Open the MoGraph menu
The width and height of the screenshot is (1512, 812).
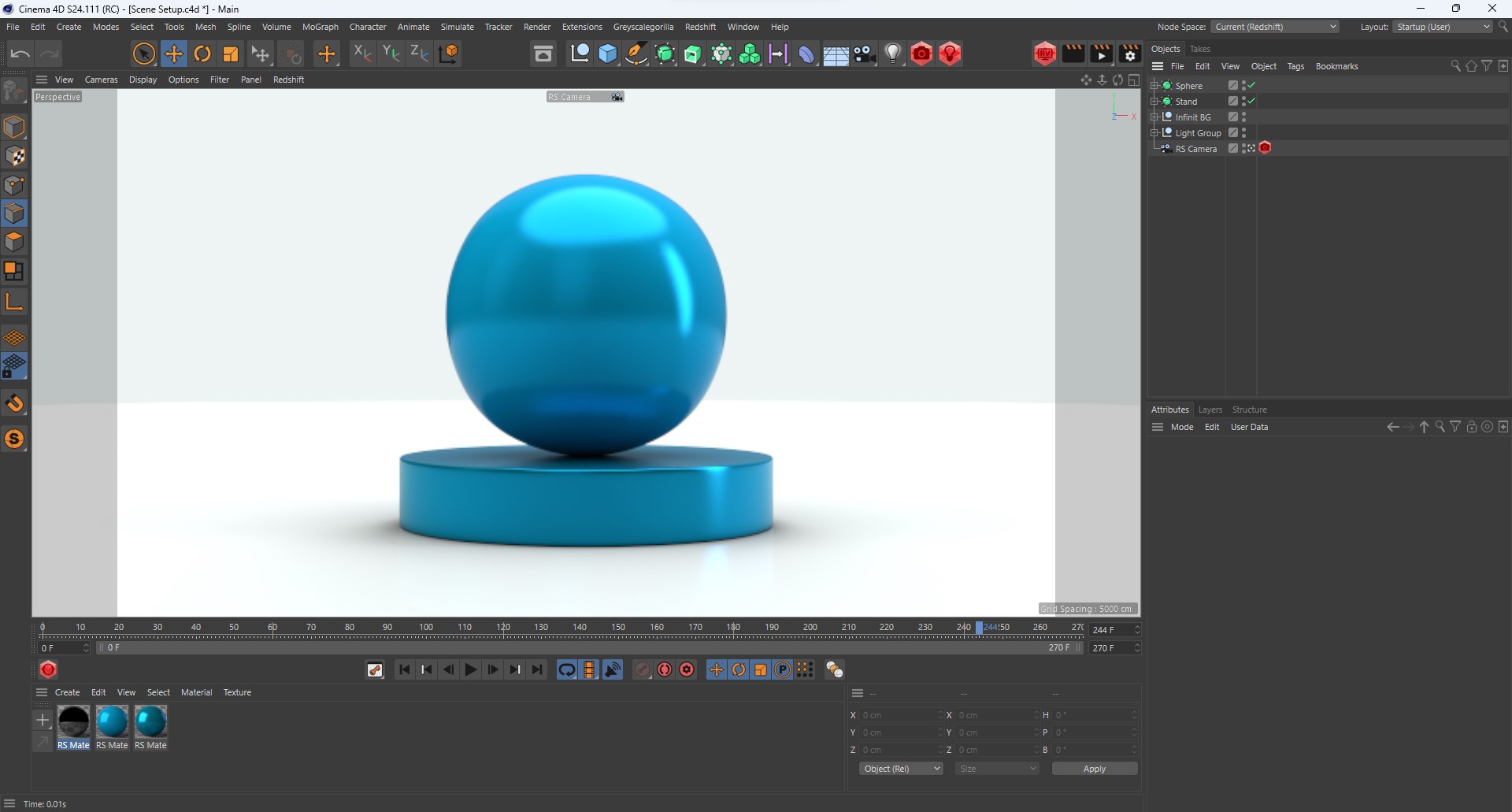coord(320,26)
